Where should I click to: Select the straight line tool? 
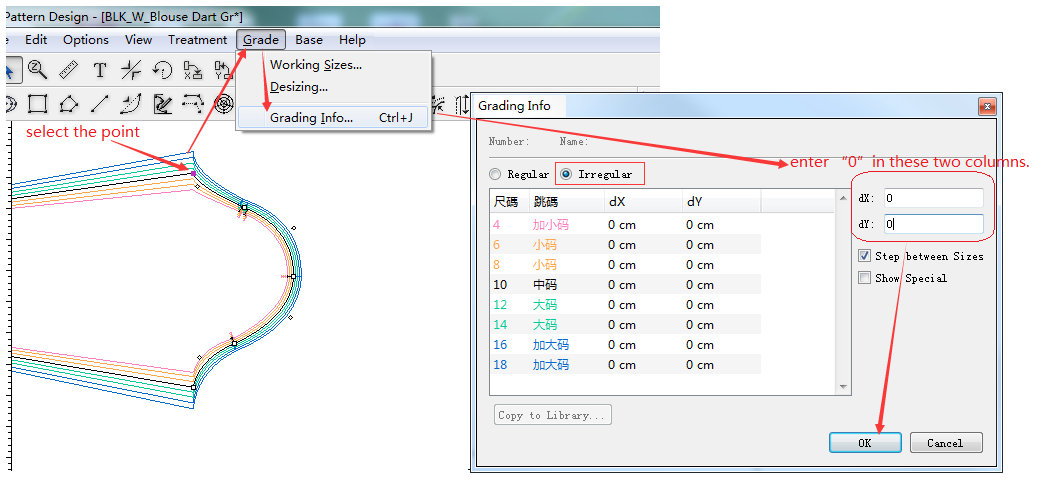click(99, 104)
